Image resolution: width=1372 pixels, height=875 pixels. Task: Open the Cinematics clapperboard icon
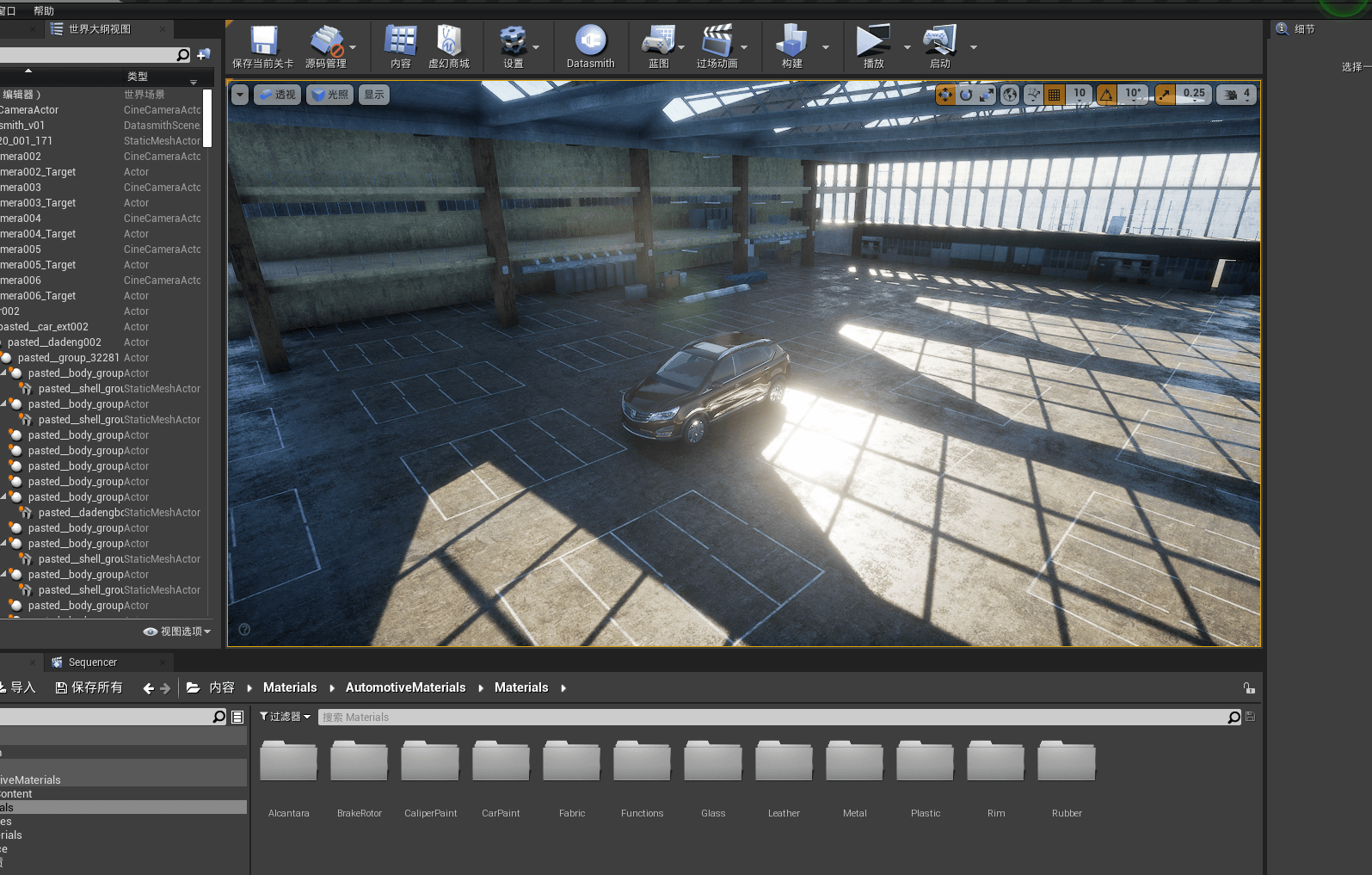[717, 40]
